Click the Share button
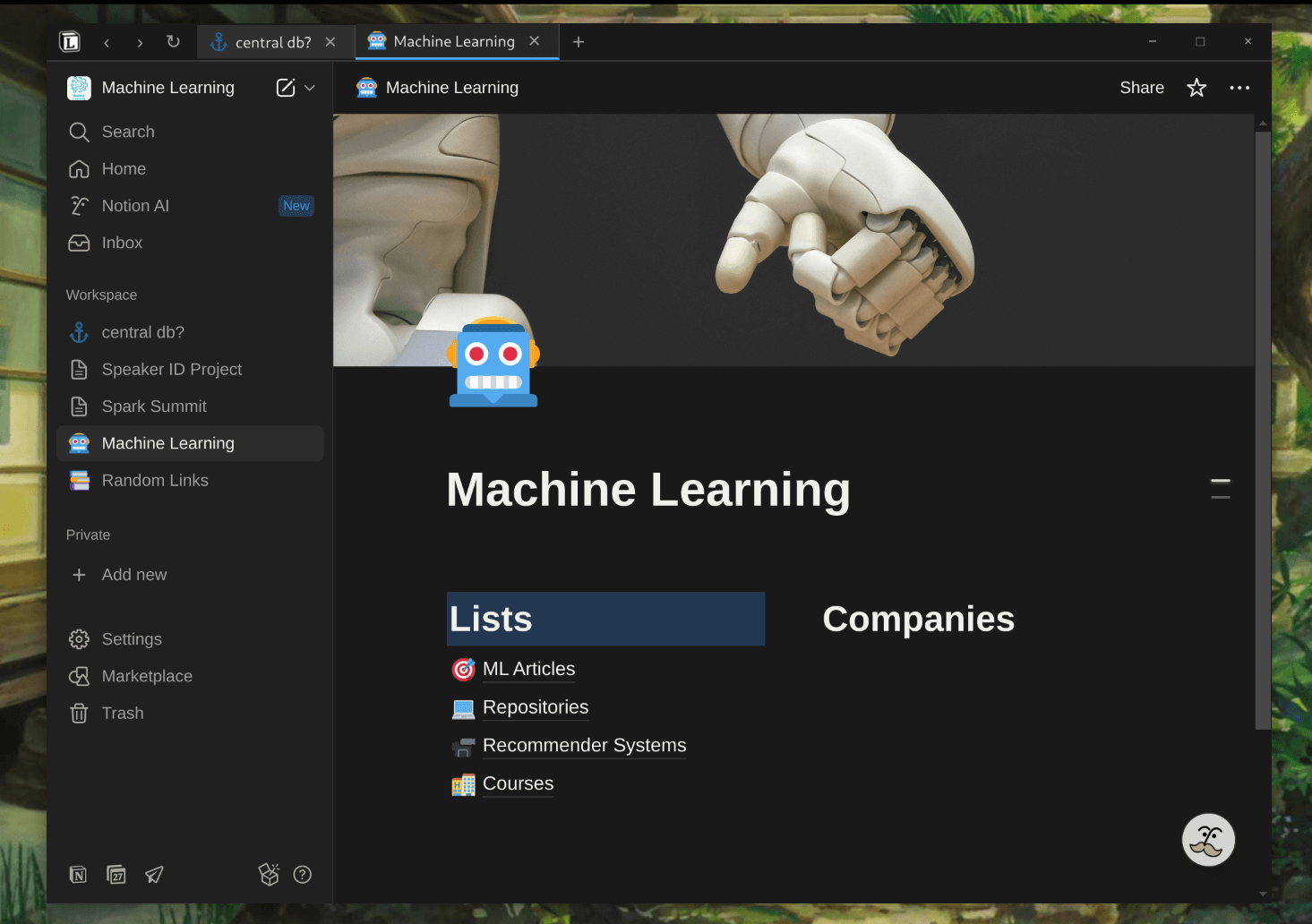Viewport: 1312px width, 924px height. coord(1142,88)
